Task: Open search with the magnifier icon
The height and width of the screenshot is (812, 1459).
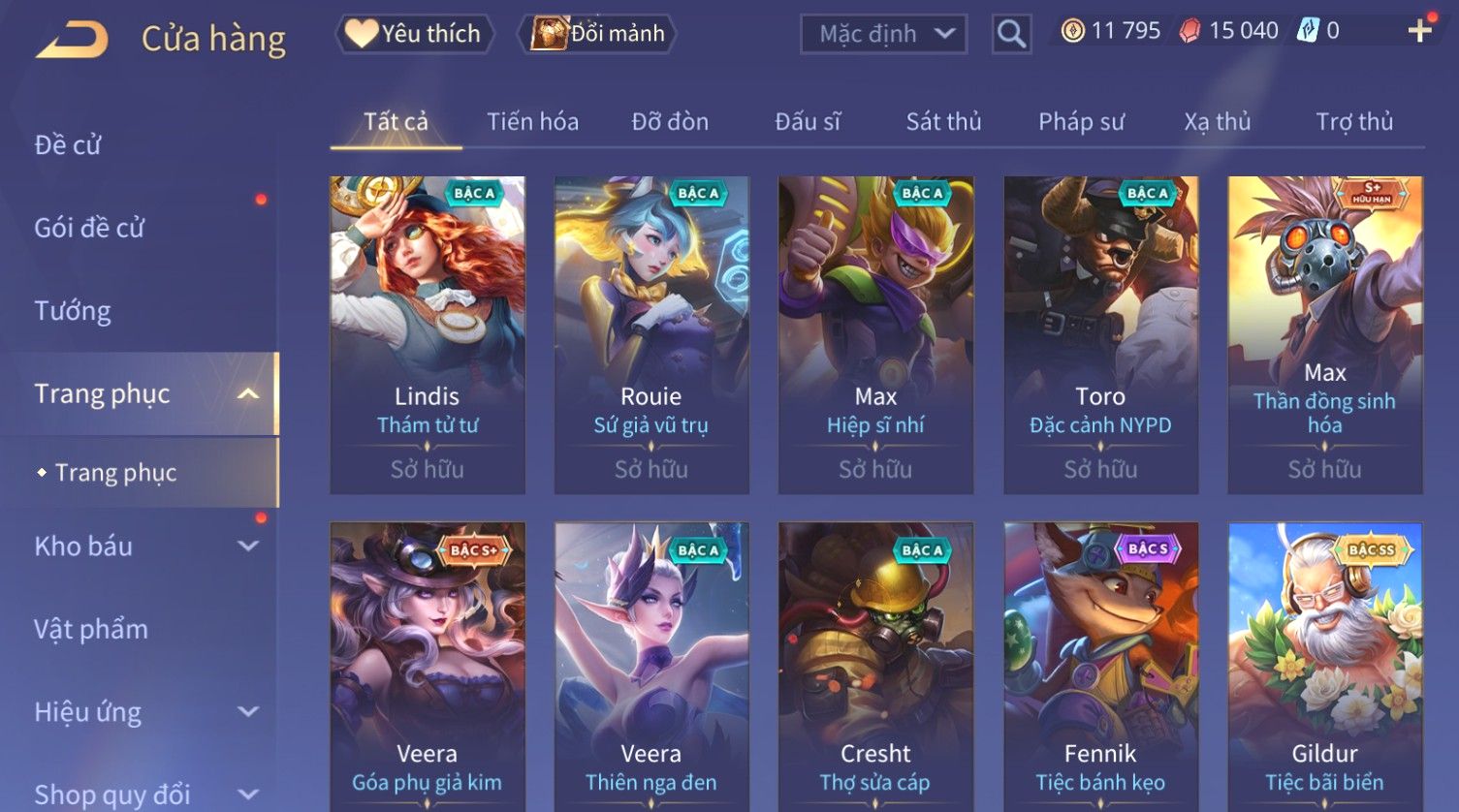Action: [1011, 34]
